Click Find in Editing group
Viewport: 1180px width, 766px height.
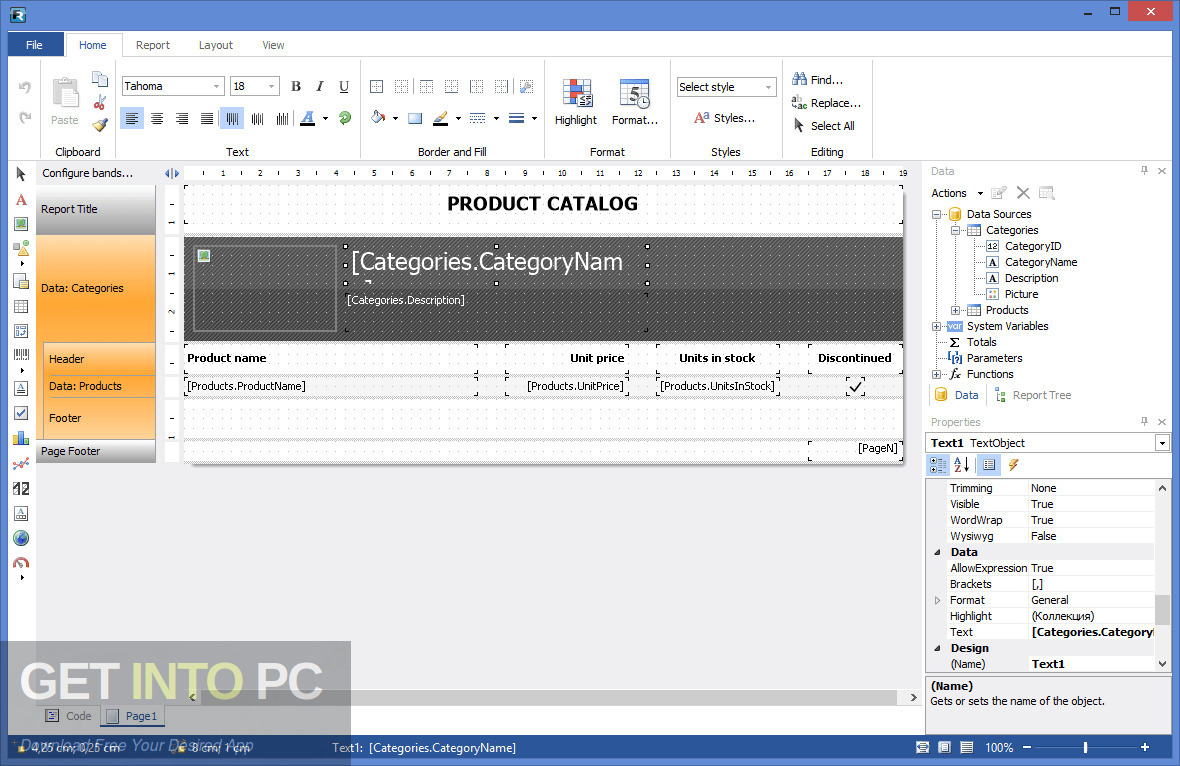click(817, 79)
